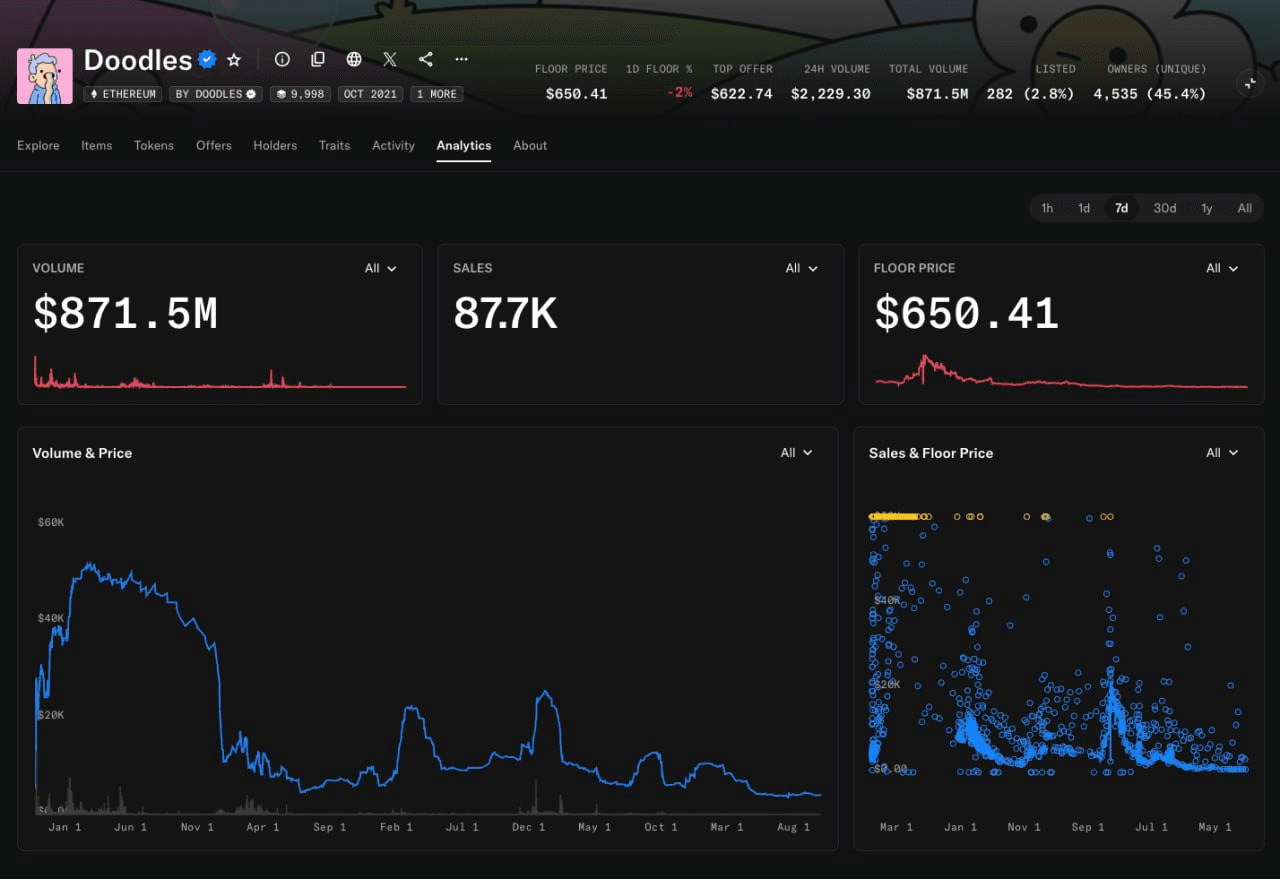Open the collection info circle icon
1280x879 pixels.
[x=282, y=59]
